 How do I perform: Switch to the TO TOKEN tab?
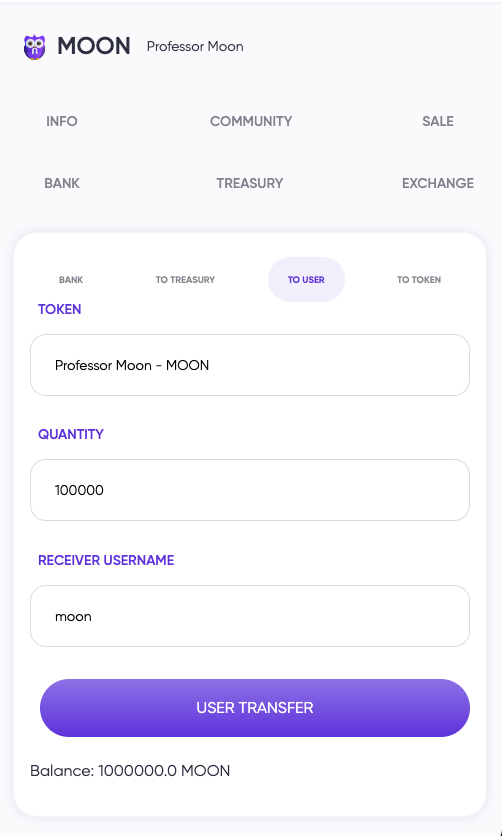(x=419, y=279)
